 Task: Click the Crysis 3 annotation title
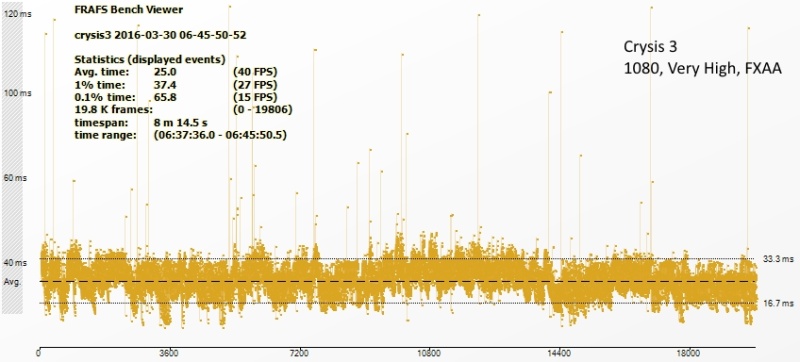point(651,47)
